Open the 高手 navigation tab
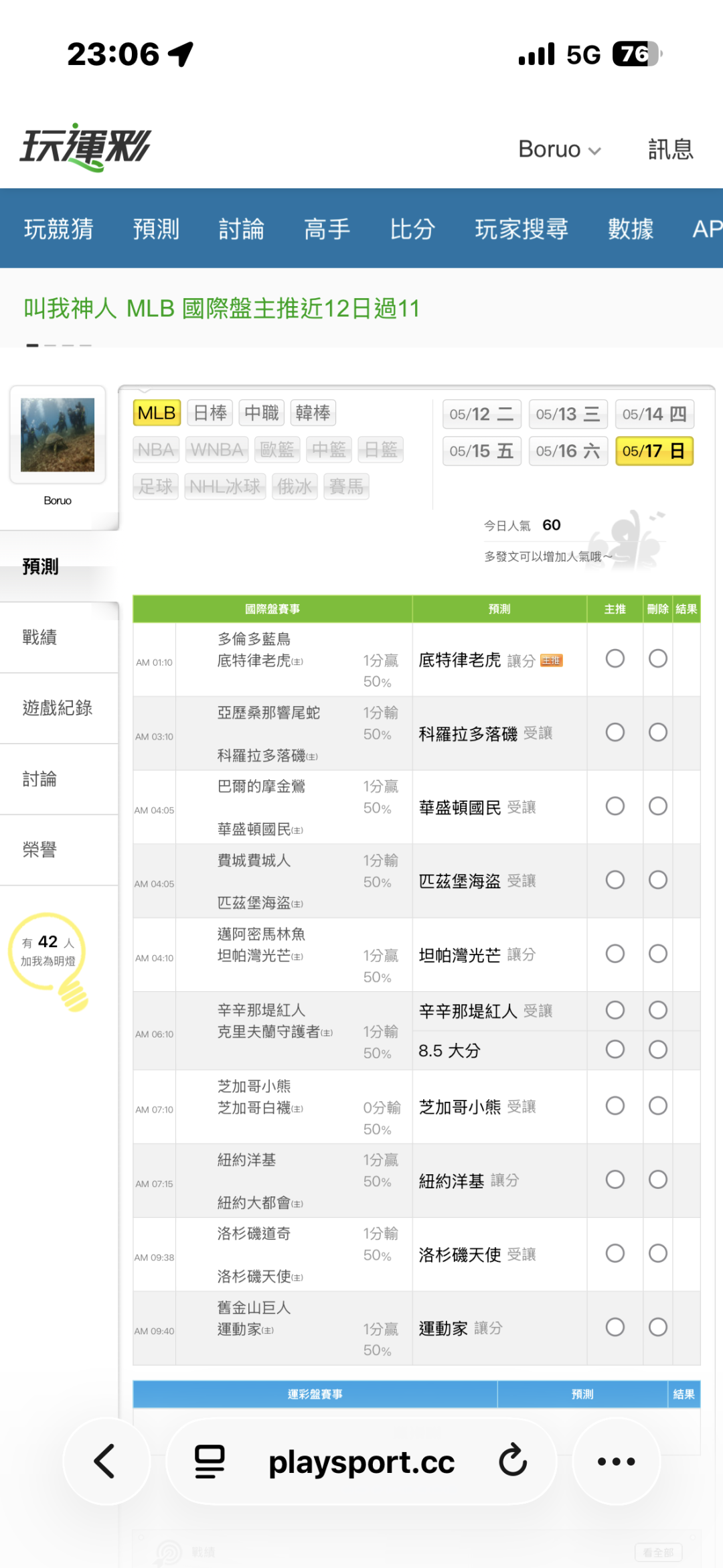 pos(327,229)
